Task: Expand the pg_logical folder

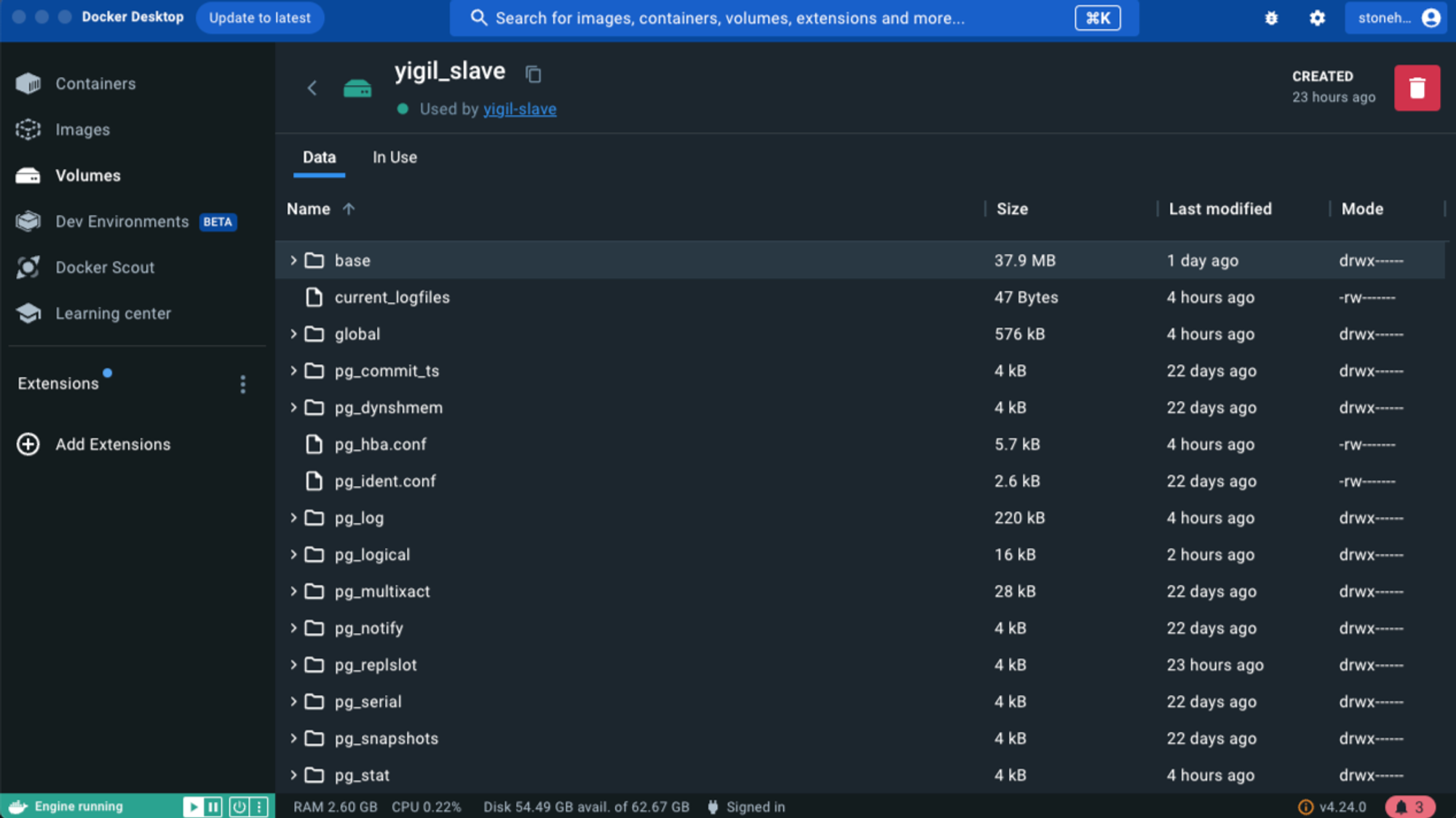Action: point(293,555)
